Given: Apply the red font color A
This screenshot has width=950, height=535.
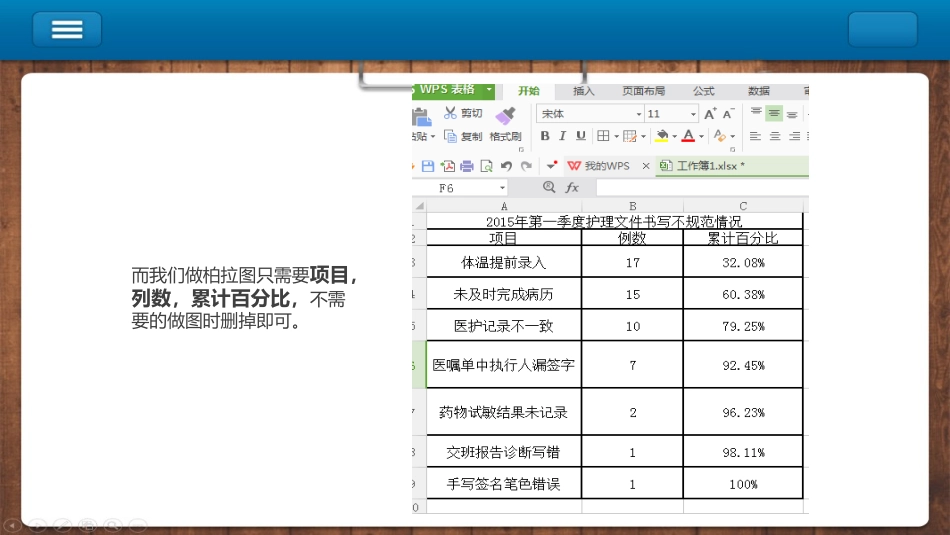Looking at the screenshot, I should pyautogui.click(x=688, y=136).
